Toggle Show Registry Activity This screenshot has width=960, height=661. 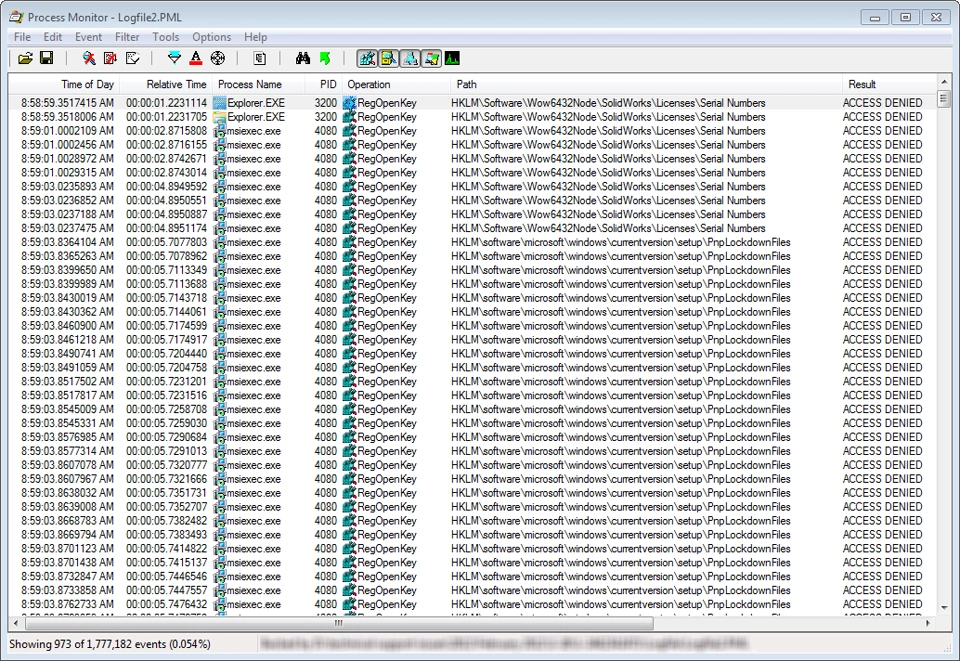pos(367,58)
